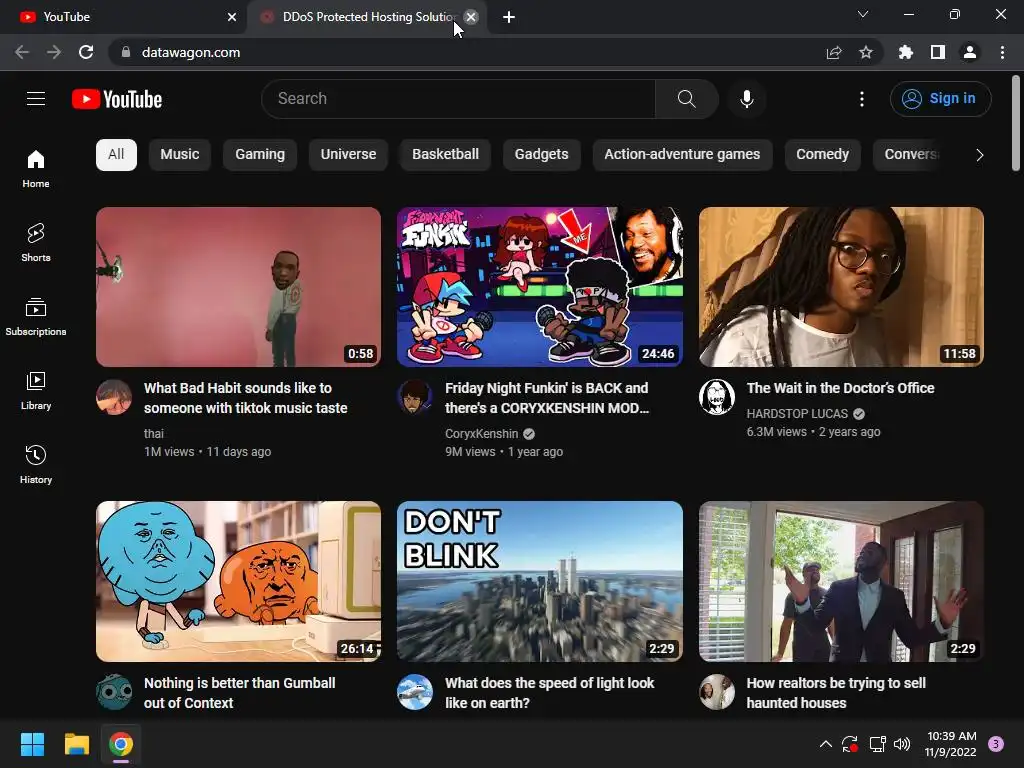Open 'How realtors be trying' title

tap(836, 693)
